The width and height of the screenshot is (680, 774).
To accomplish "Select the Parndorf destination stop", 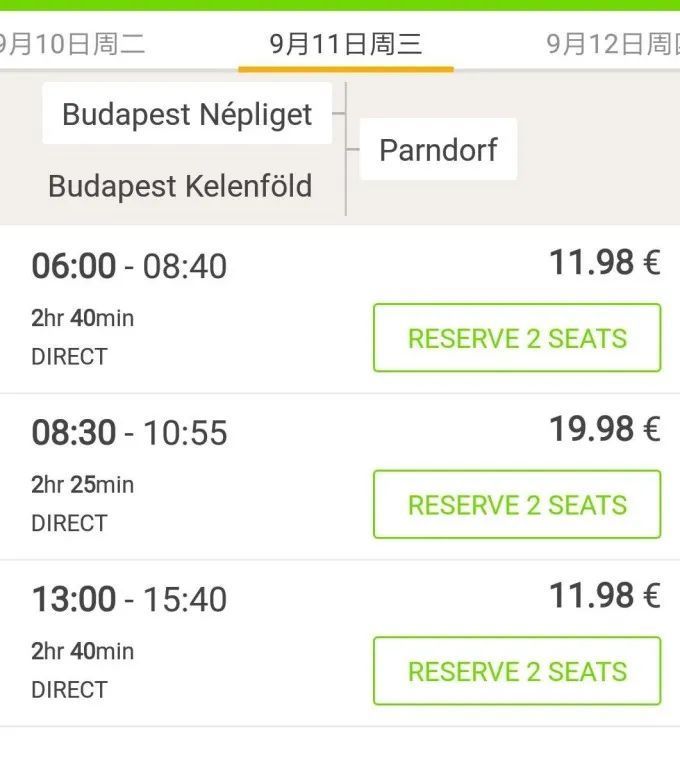I will pyautogui.click(x=438, y=150).
